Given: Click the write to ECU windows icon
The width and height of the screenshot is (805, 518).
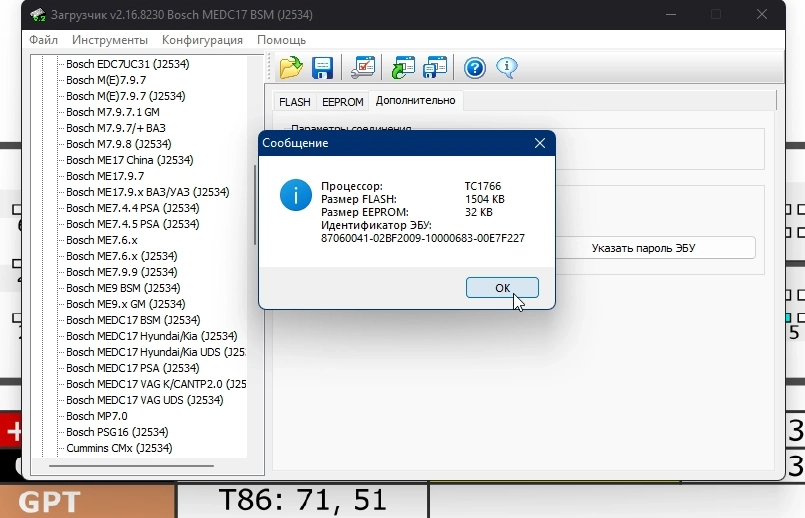Looking at the screenshot, I should pyautogui.click(x=435, y=67).
